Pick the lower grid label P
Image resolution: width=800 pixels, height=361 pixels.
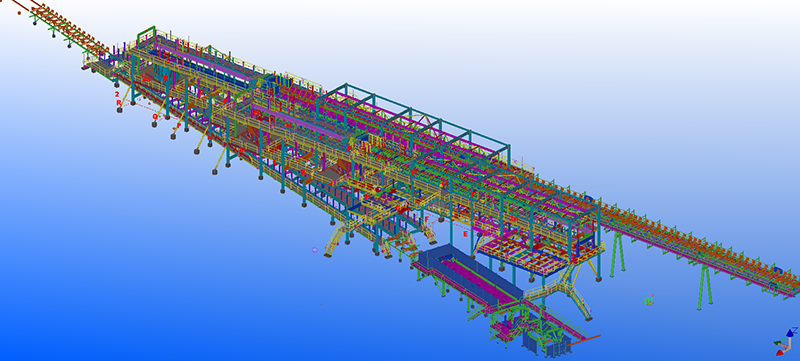[x=179, y=125]
